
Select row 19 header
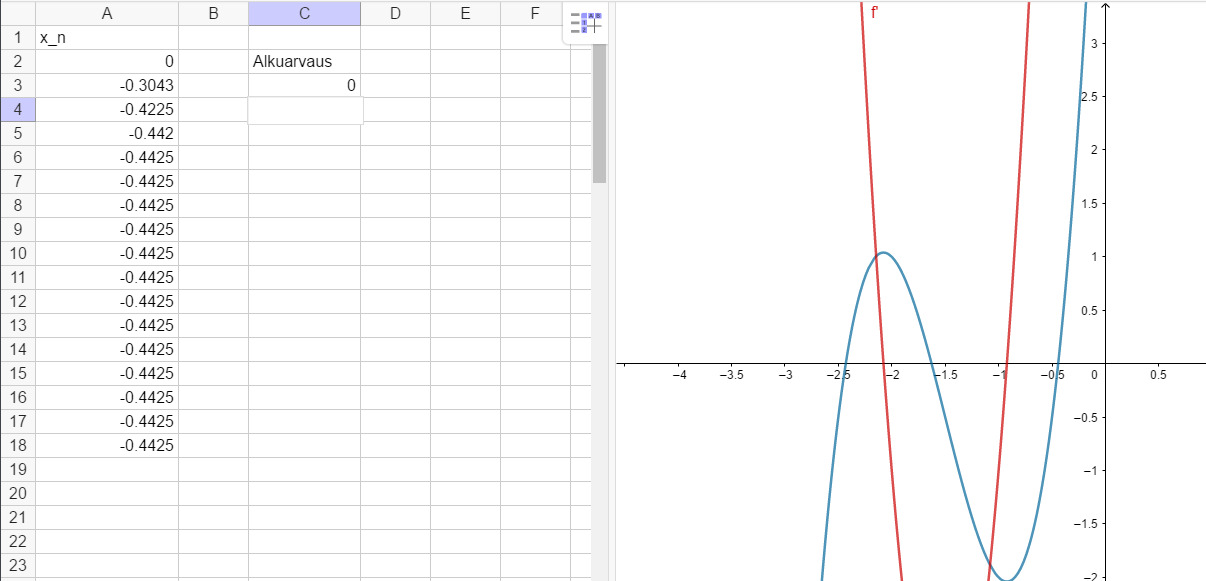point(18,470)
